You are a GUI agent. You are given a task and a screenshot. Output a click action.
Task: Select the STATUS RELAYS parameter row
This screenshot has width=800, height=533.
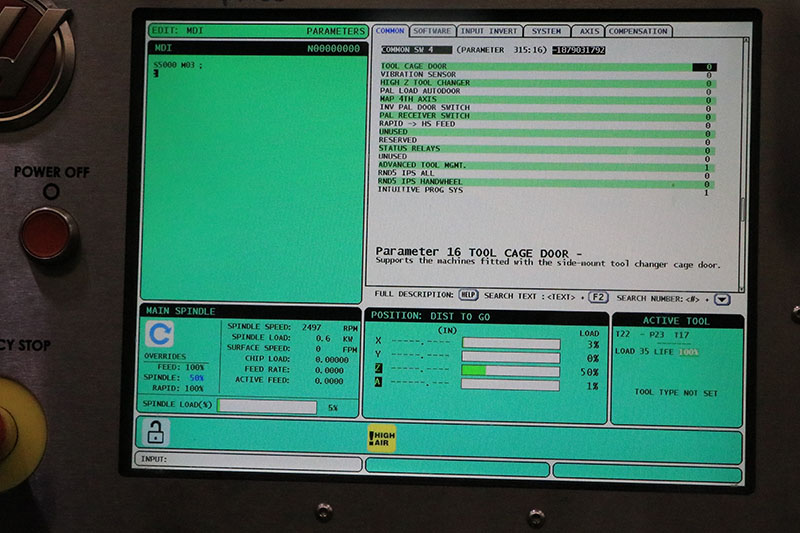(x=545, y=149)
